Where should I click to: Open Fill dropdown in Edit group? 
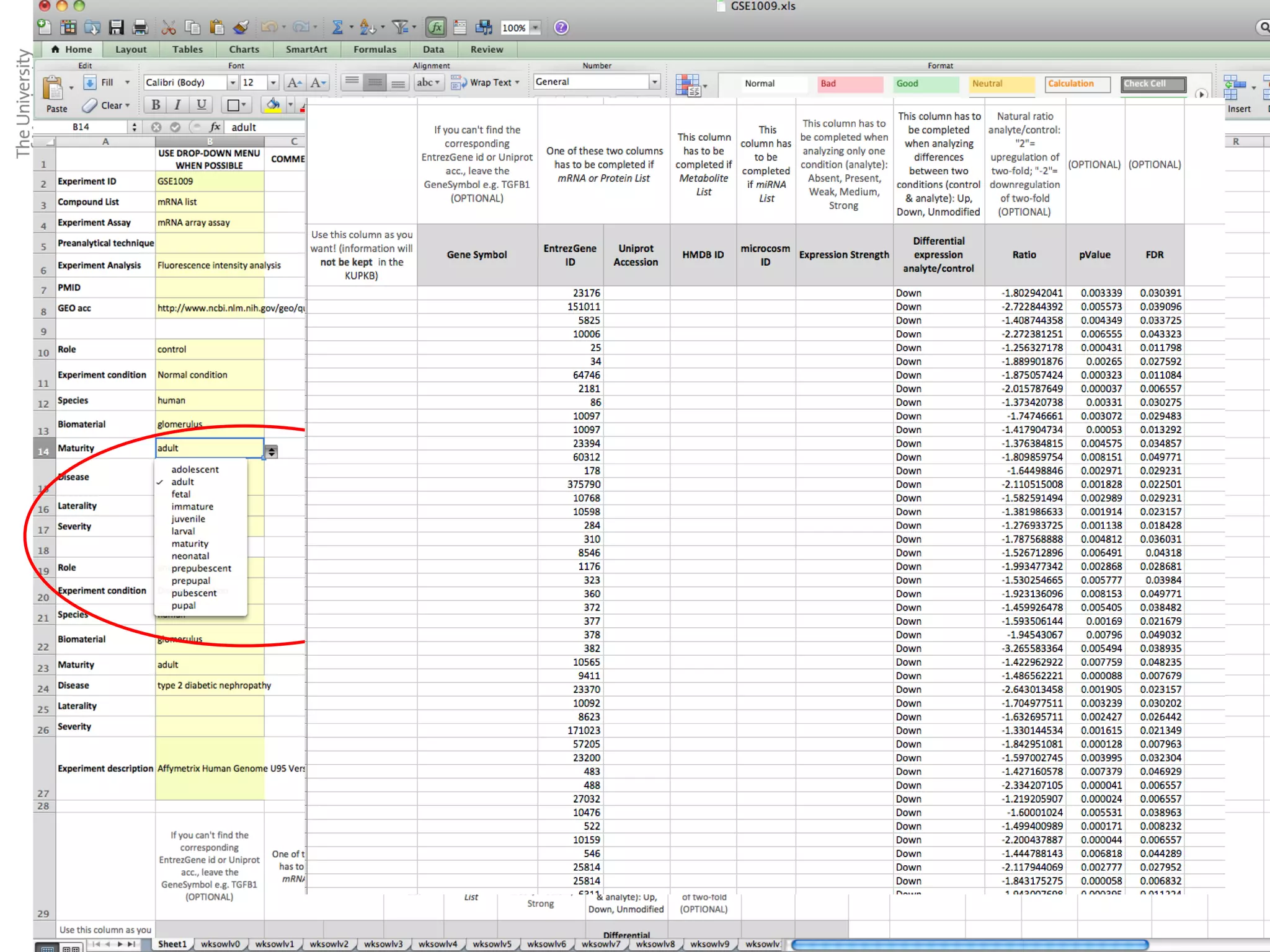point(127,82)
